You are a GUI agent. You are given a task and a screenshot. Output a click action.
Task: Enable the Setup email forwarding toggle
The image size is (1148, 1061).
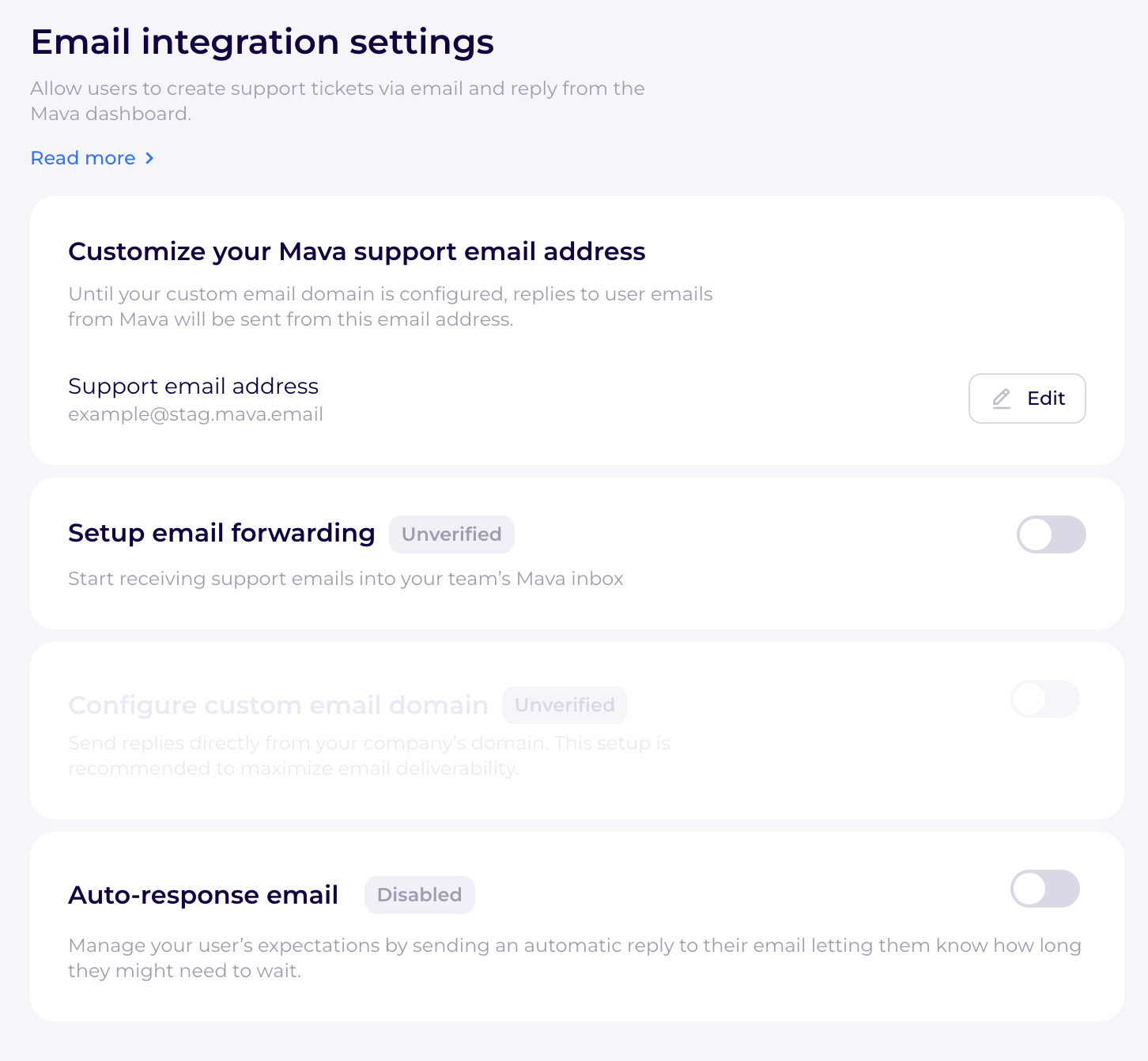(x=1051, y=534)
